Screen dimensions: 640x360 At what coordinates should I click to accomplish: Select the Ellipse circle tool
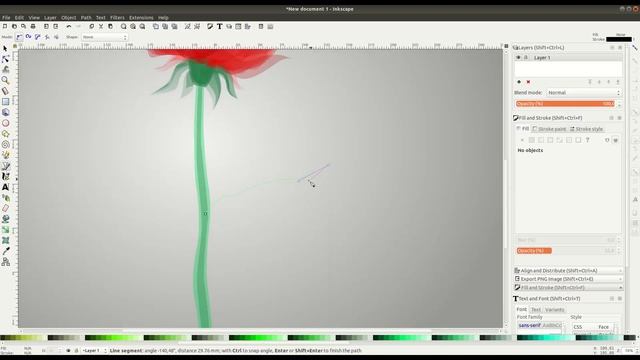click(5, 123)
